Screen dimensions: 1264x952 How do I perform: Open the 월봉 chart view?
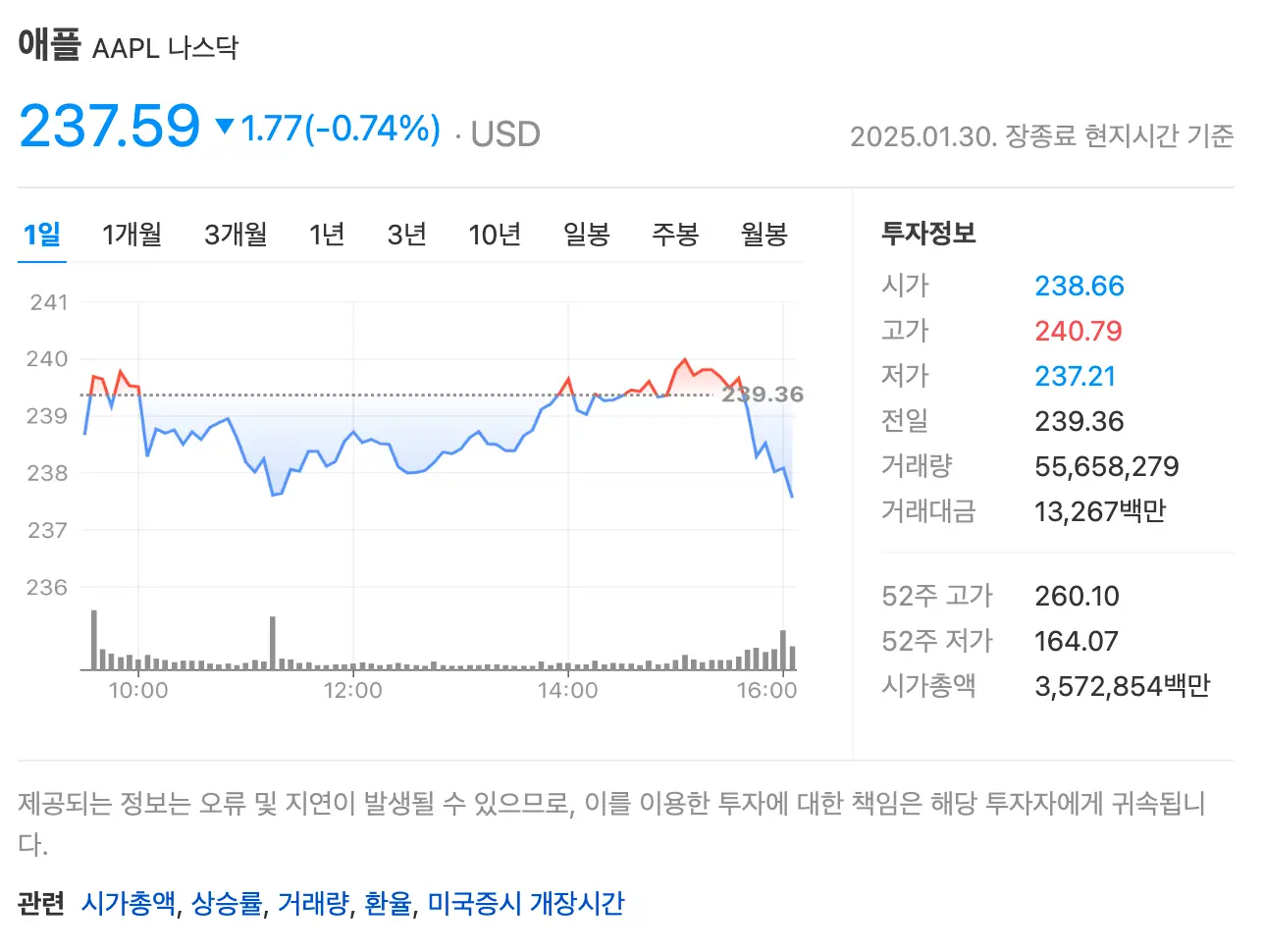(764, 235)
